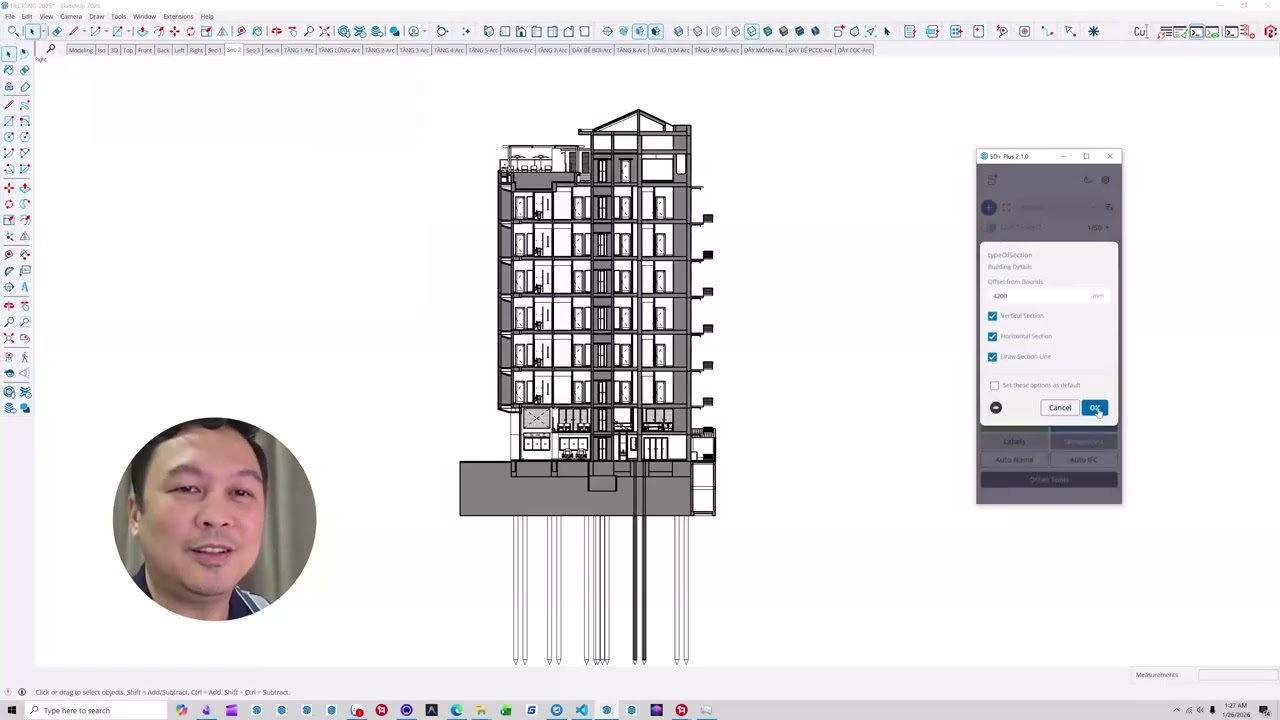Click the Labels button in 5D+ panel
The width and height of the screenshot is (1280, 720).
click(x=1014, y=441)
